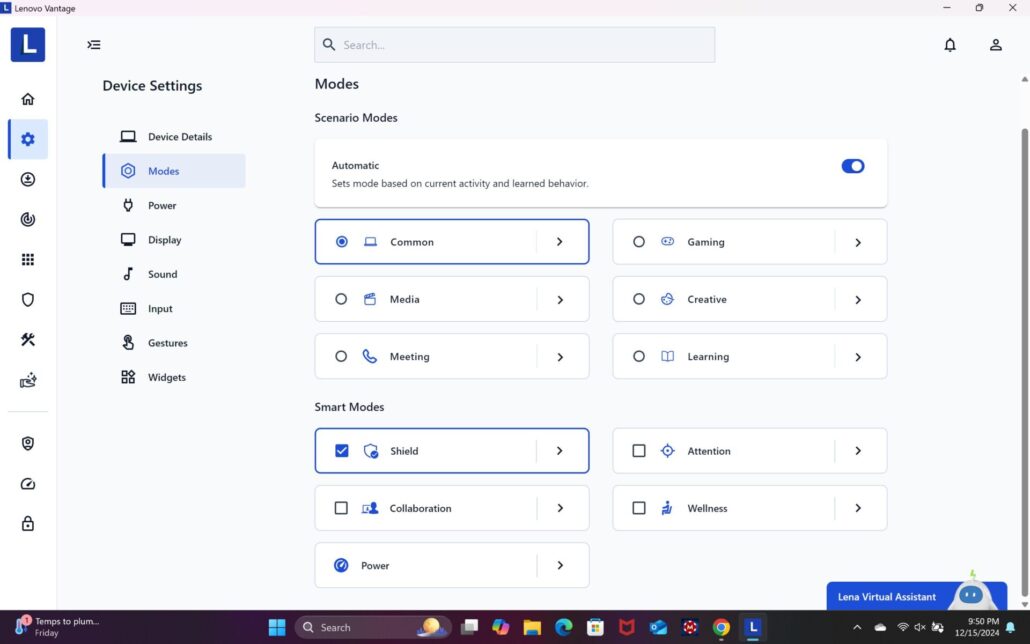Select the Meeting mode radio button
The image size is (1030, 644).
pos(341,356)
